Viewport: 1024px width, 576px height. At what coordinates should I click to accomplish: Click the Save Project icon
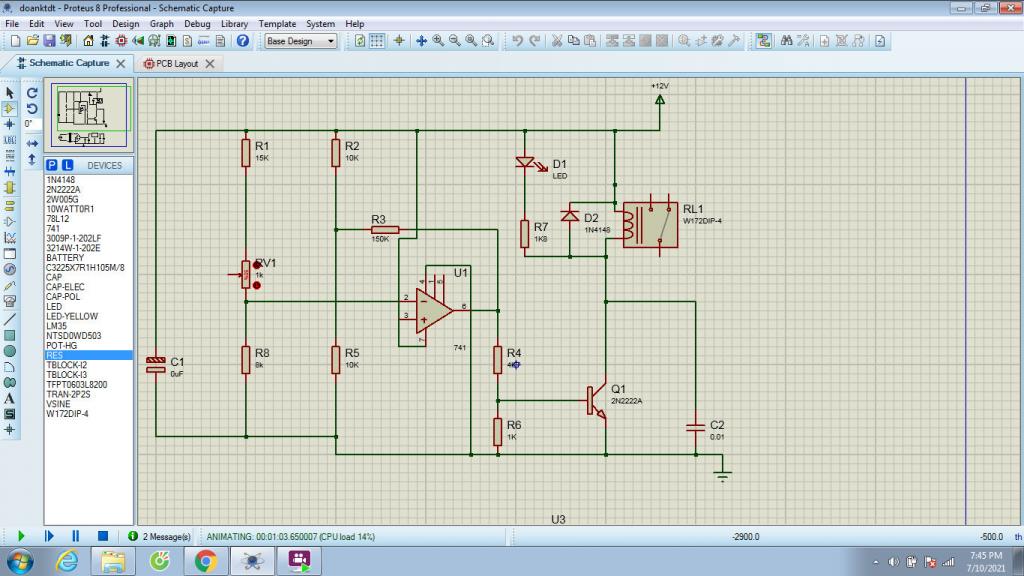(x=49, y=41)
